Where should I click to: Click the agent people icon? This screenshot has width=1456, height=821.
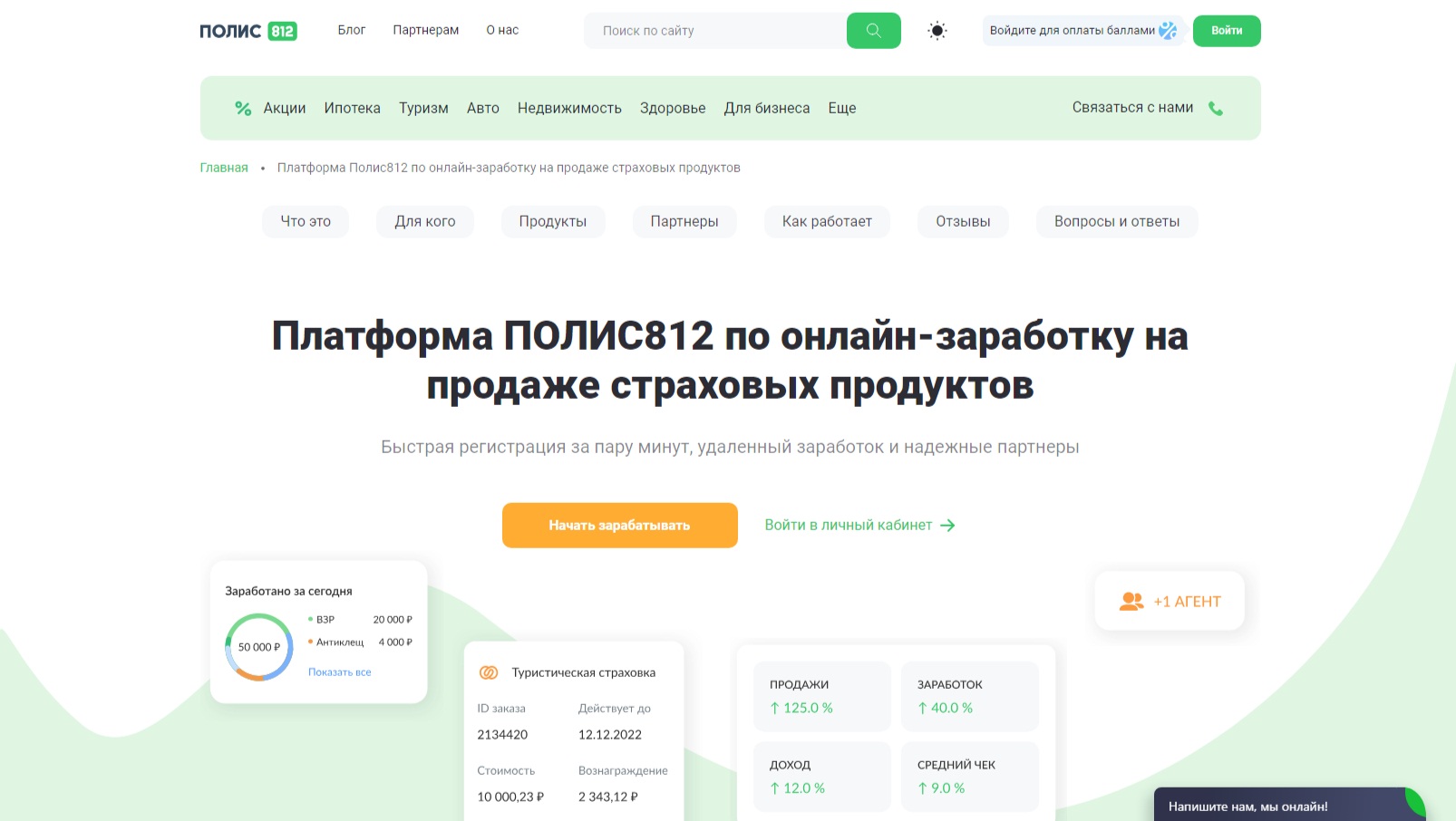(x=1131, y=602)
